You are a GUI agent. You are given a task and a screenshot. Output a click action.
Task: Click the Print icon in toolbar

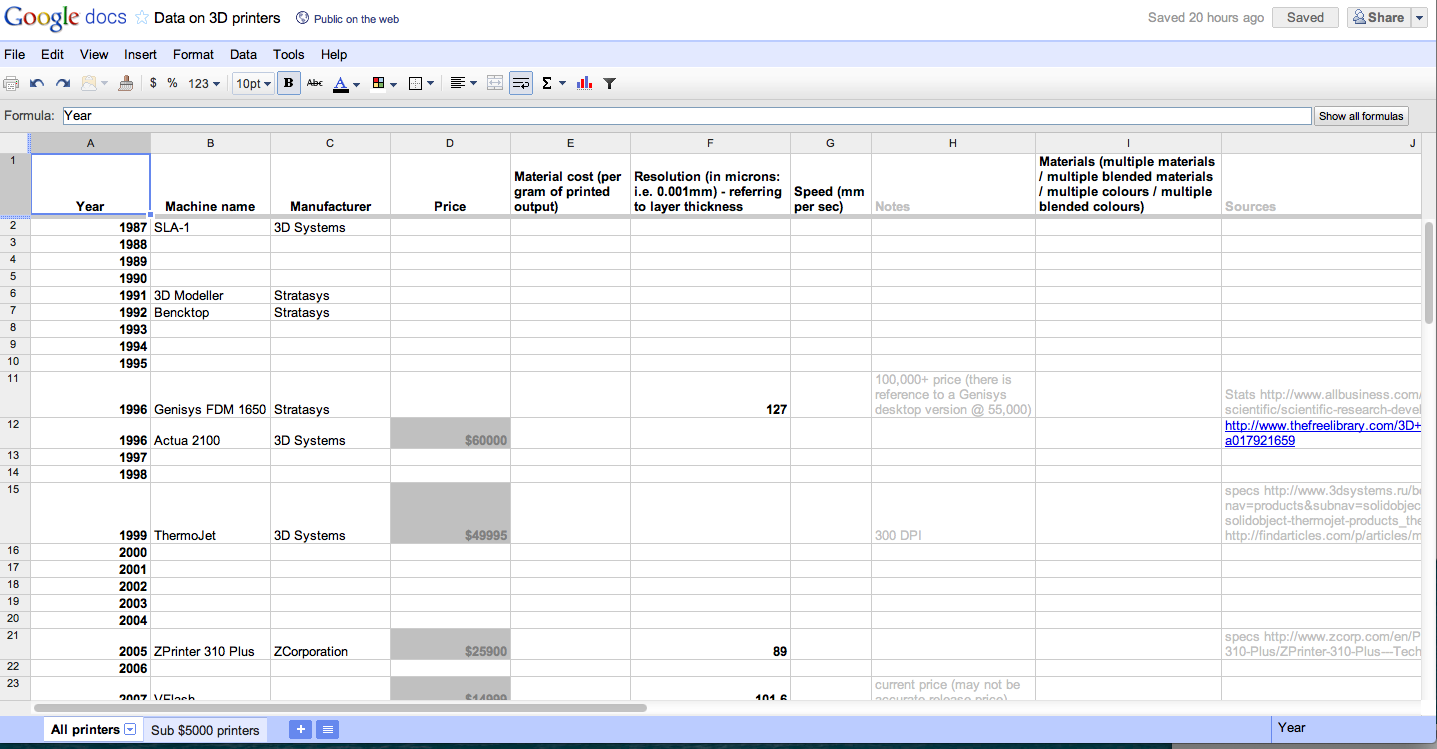(12, 84)
